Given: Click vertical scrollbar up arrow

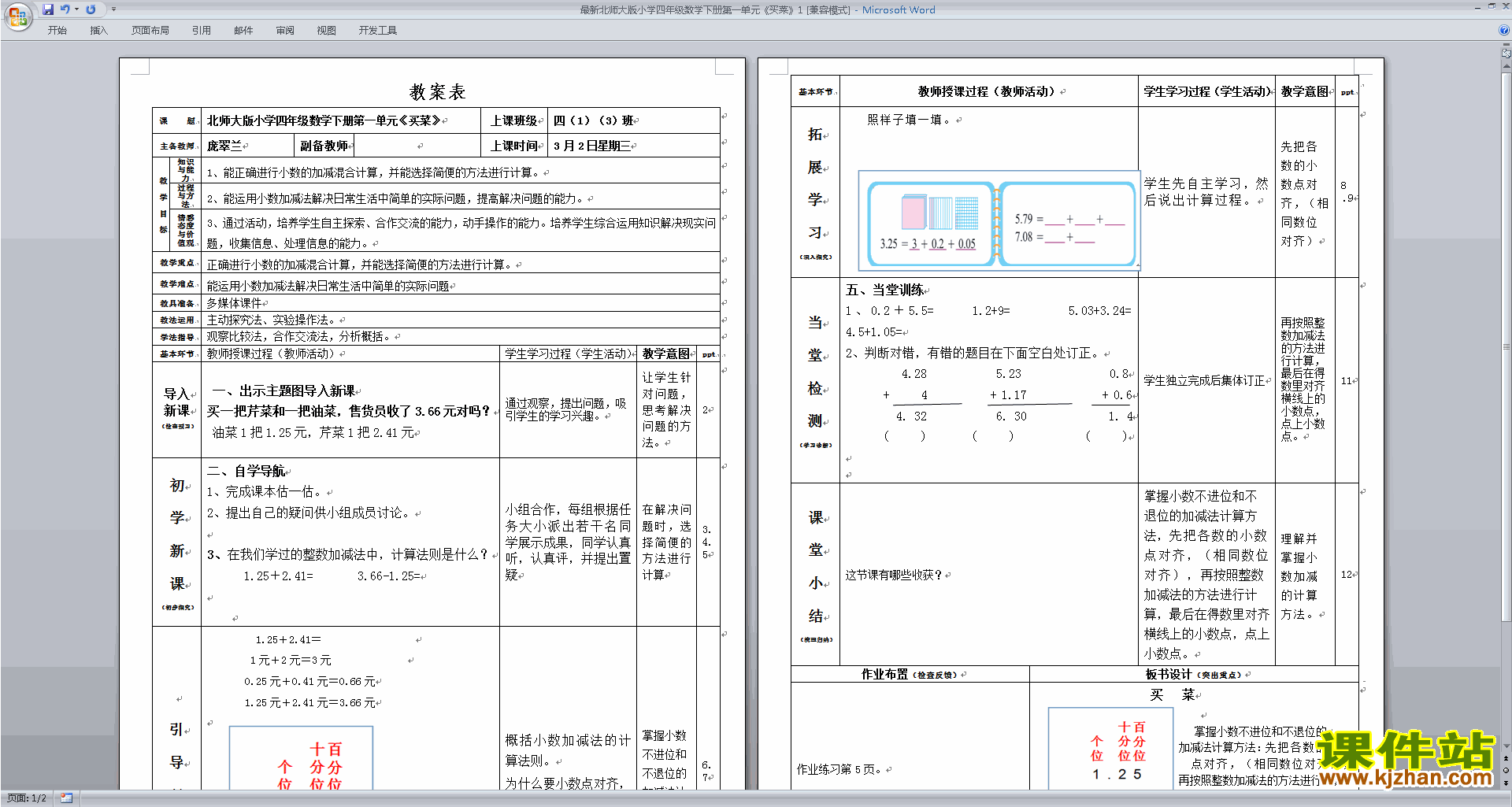Looking at the screenshot, I should [x=1506, y=65].
